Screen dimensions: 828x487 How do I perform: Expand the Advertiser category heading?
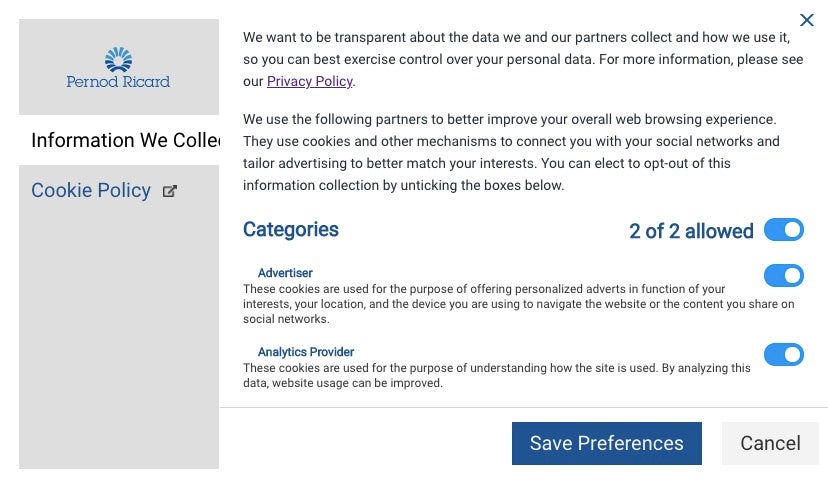tap(285, 273)
